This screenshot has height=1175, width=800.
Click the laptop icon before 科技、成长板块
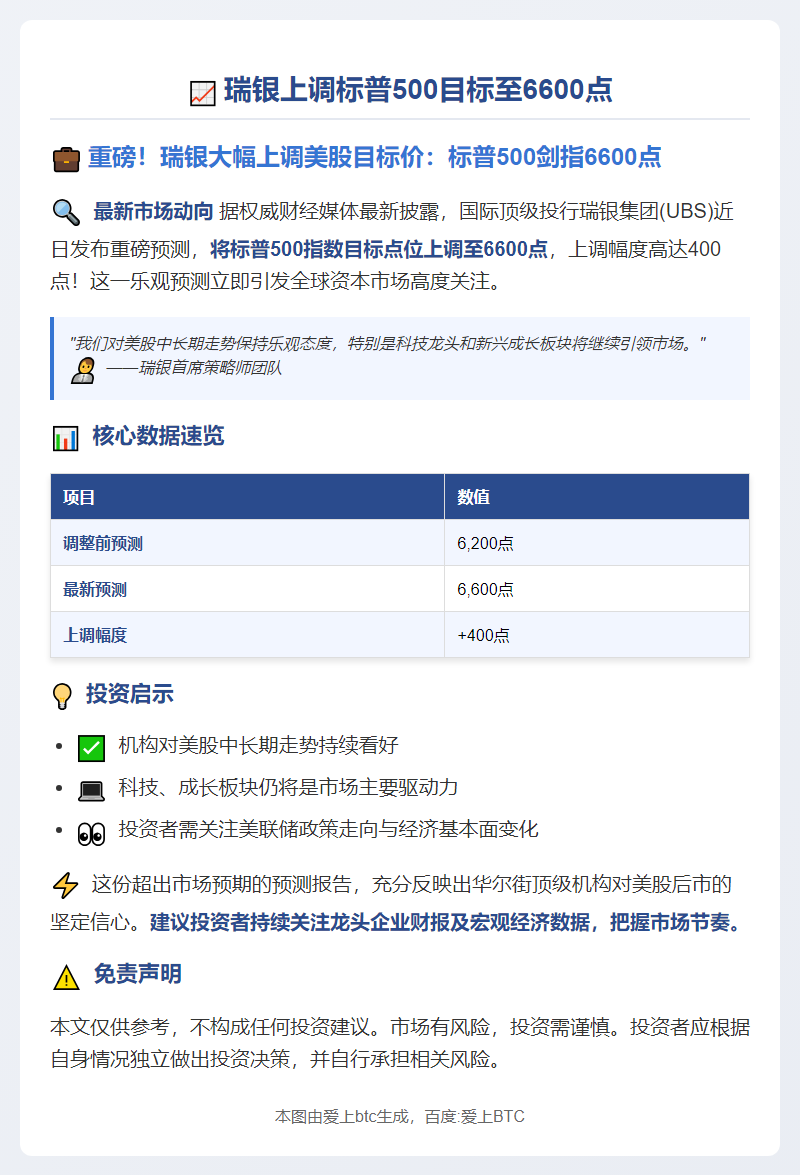point(91,791)
